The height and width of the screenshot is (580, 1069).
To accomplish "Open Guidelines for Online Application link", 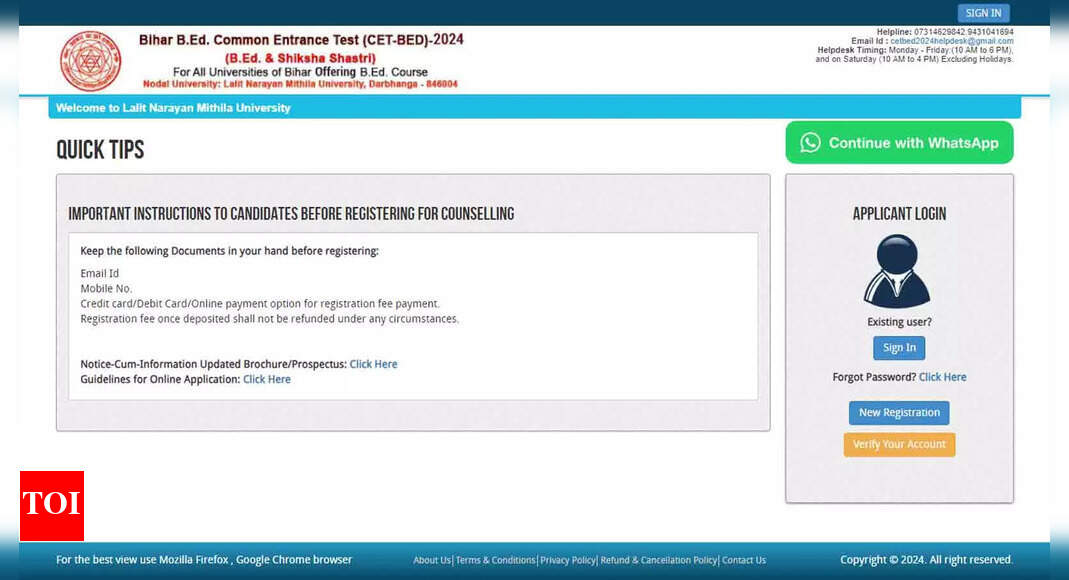I will click(x=266, y=379).
